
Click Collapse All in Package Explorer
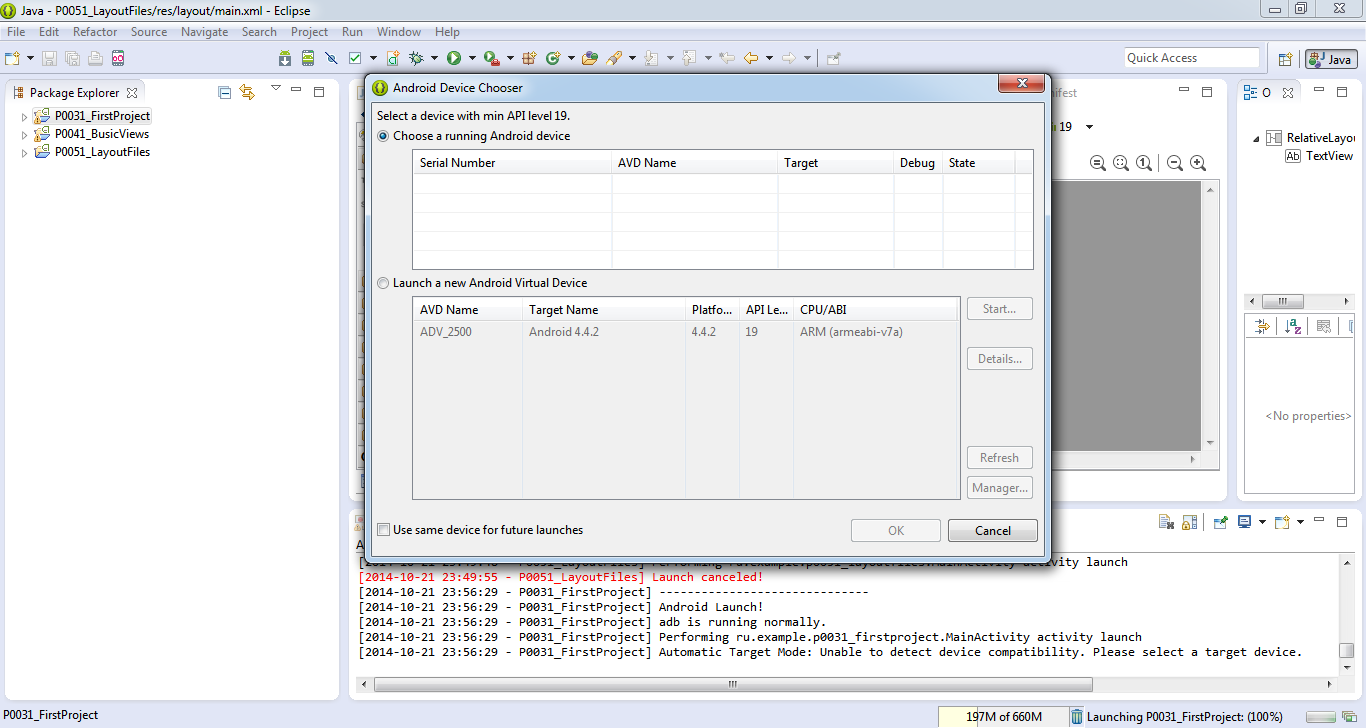click(225, 92)
